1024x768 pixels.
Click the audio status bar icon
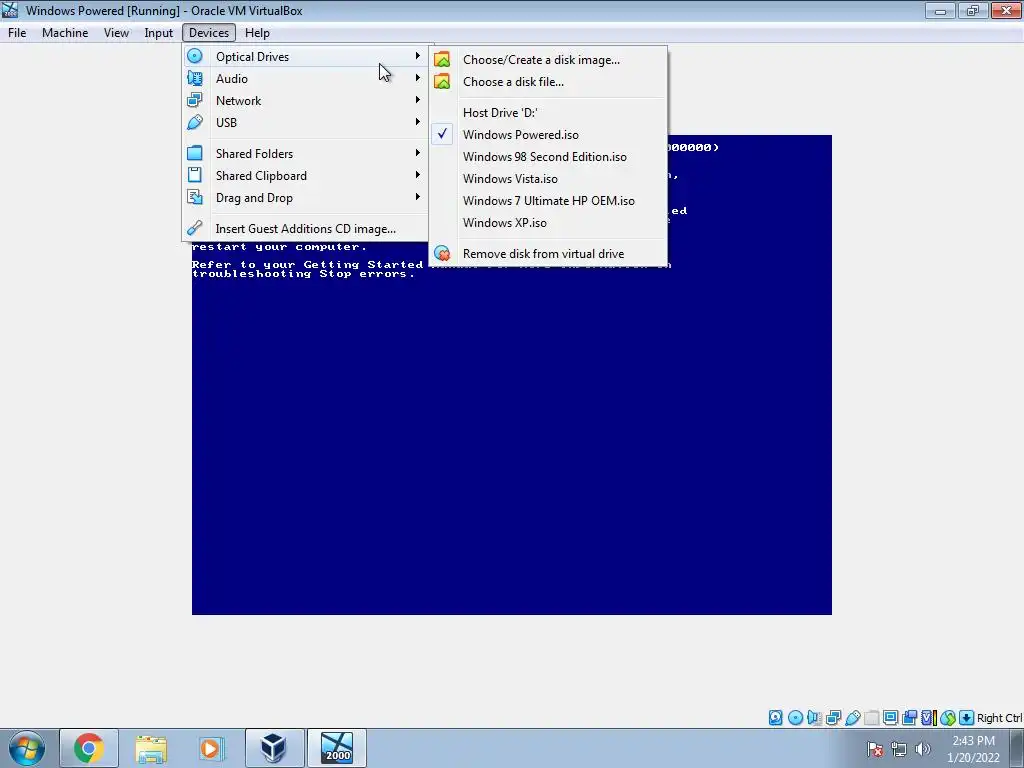[x=814, y=718]
